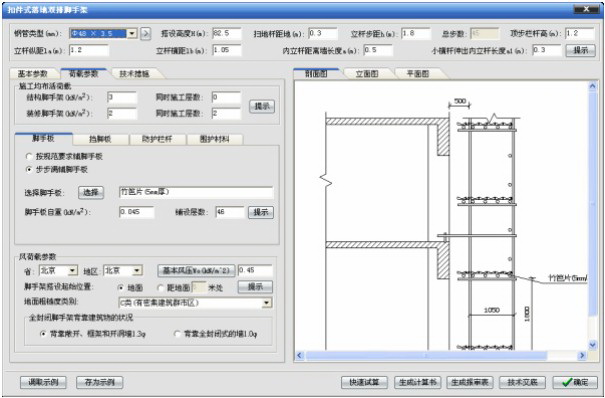Open the 地面粗糙度类别 dropdown
Viewport: 605px width, 398px height.
[x=267, y=303]
